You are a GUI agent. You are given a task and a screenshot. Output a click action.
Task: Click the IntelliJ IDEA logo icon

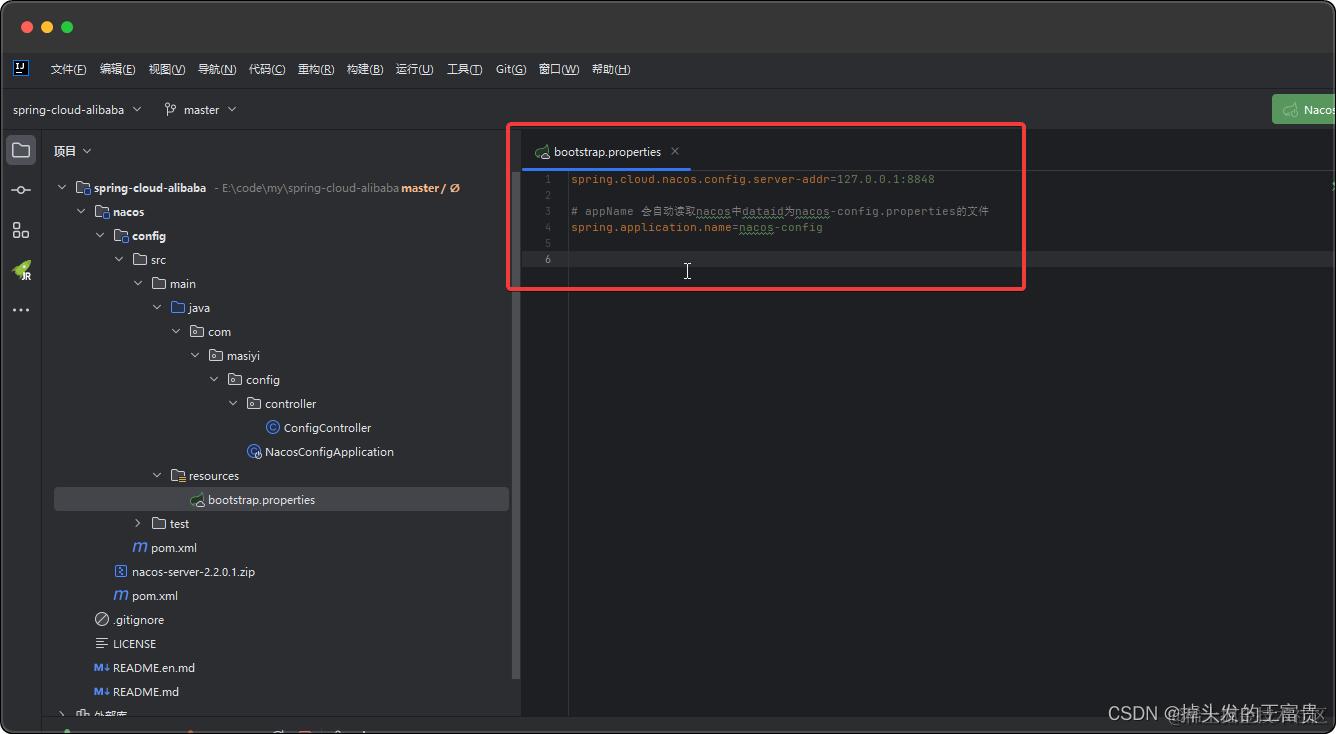(21, 68)
